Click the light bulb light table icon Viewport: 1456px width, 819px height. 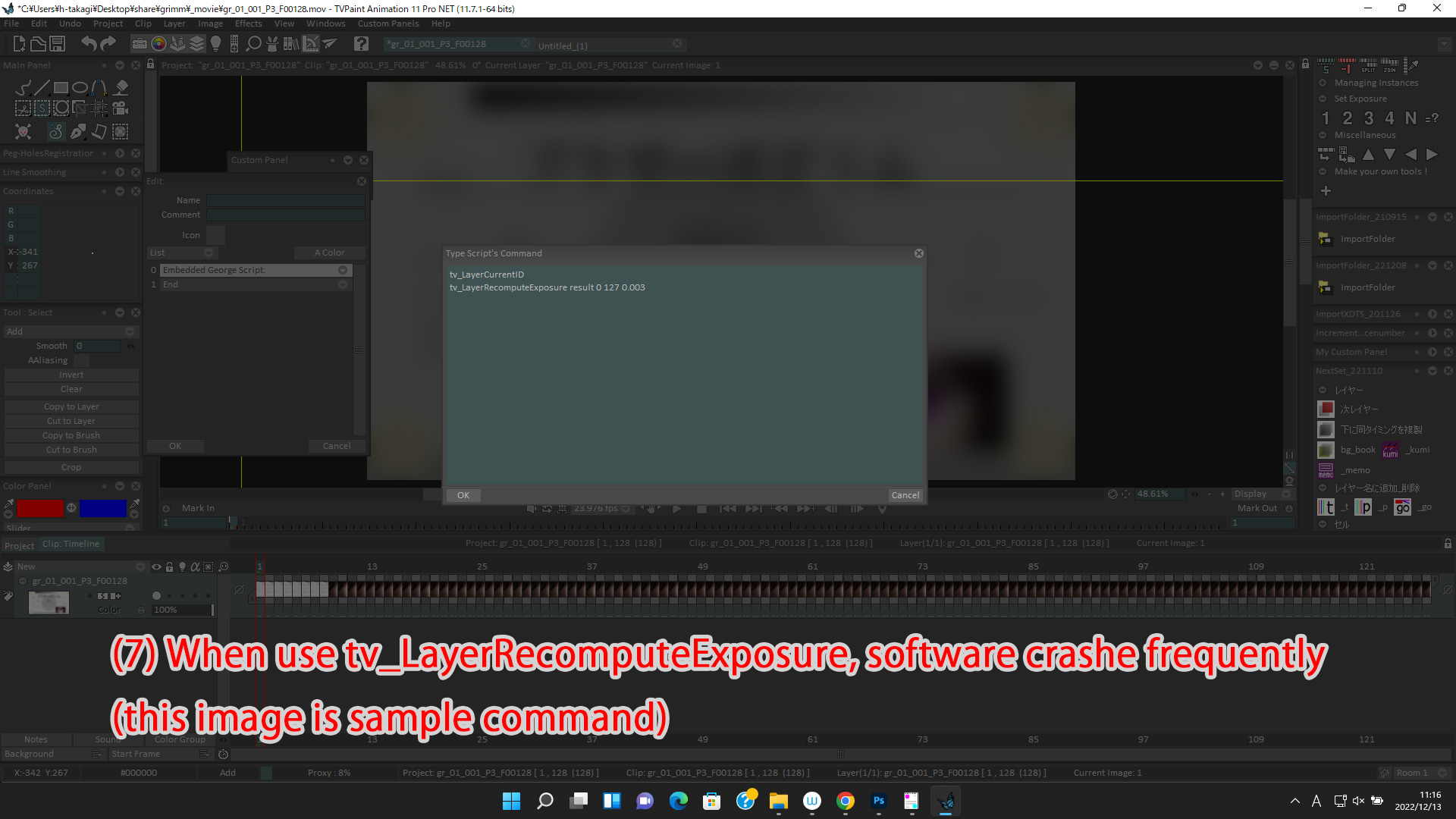click(x=216, y=44)
